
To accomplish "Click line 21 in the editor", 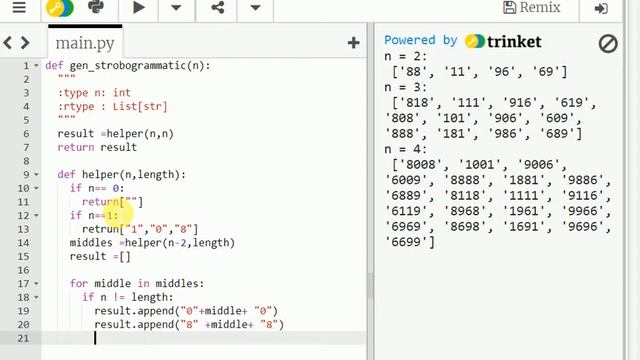I will pos(204,338).
